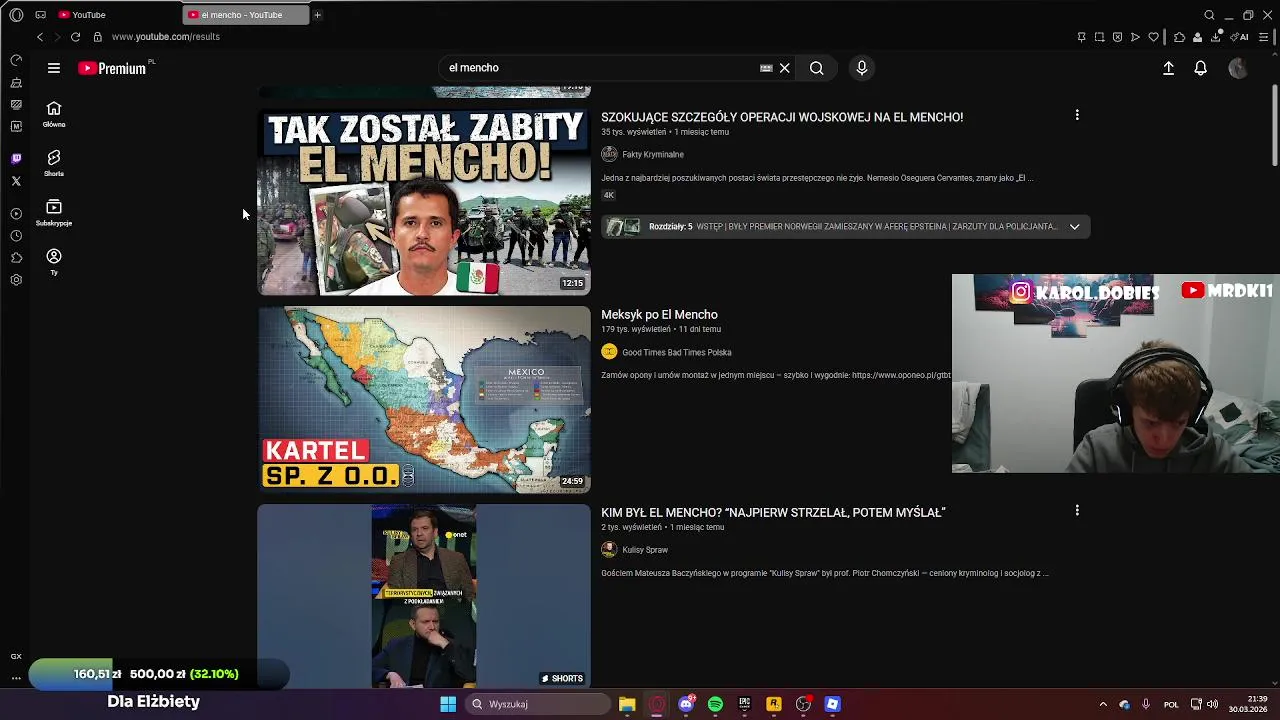This screenshot has width=1280, height=720.
Task: Open a new browser tab
Action: click(x=317, y=15)
